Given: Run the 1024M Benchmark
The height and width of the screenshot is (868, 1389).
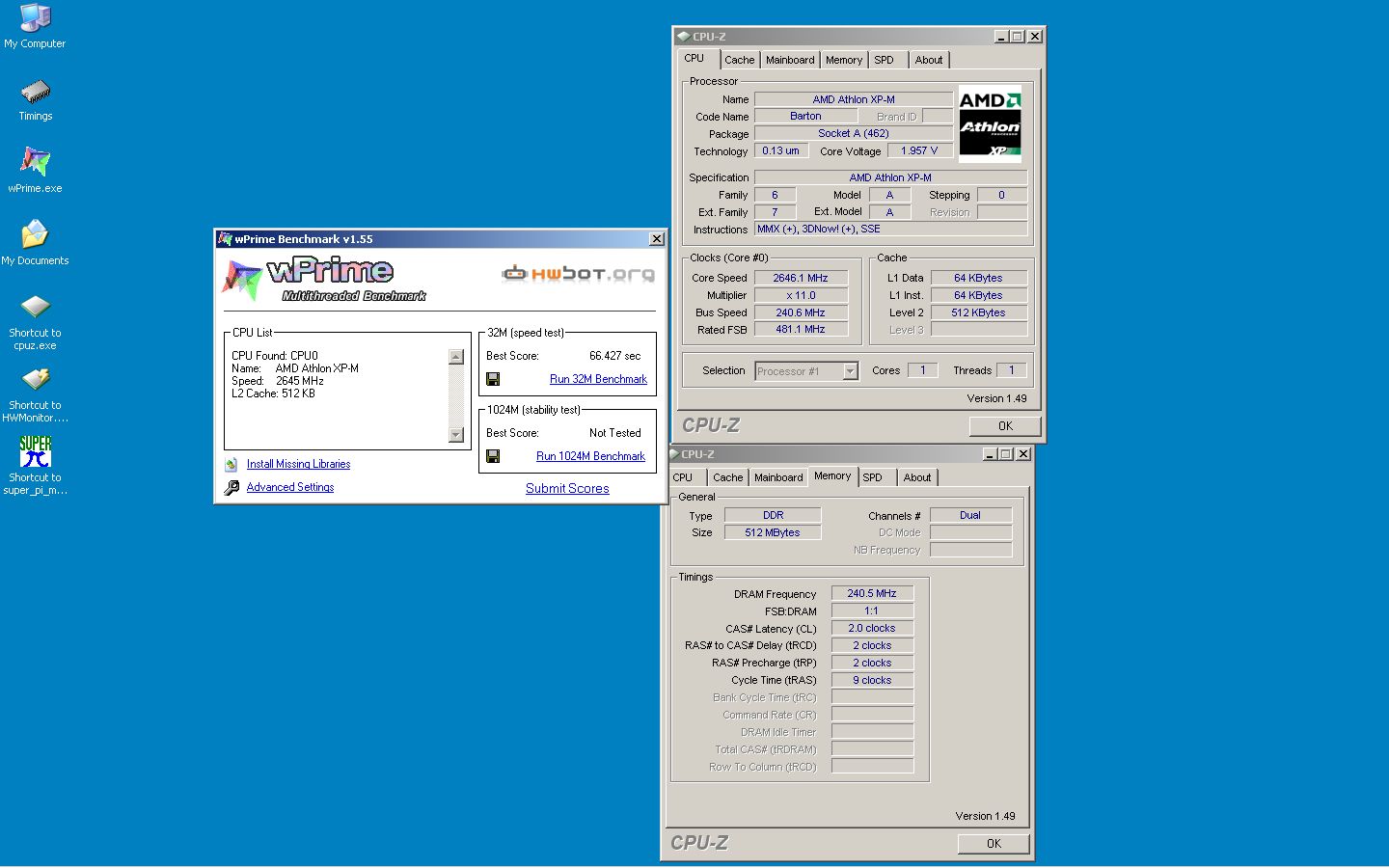Looking at the screenshot, I should coord(590,456).
